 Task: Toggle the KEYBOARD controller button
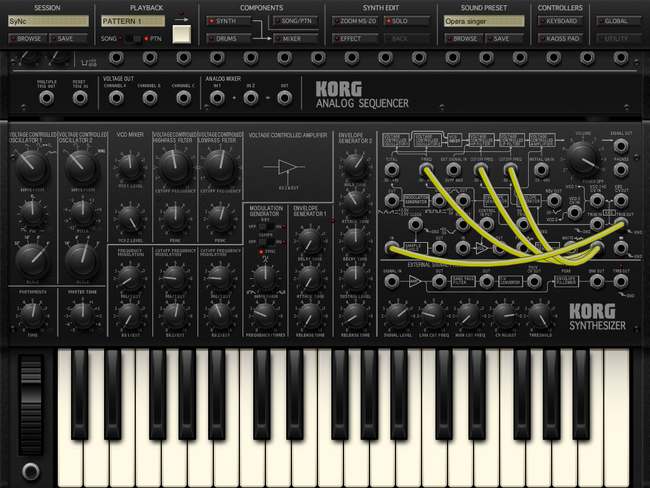point(560,21)
